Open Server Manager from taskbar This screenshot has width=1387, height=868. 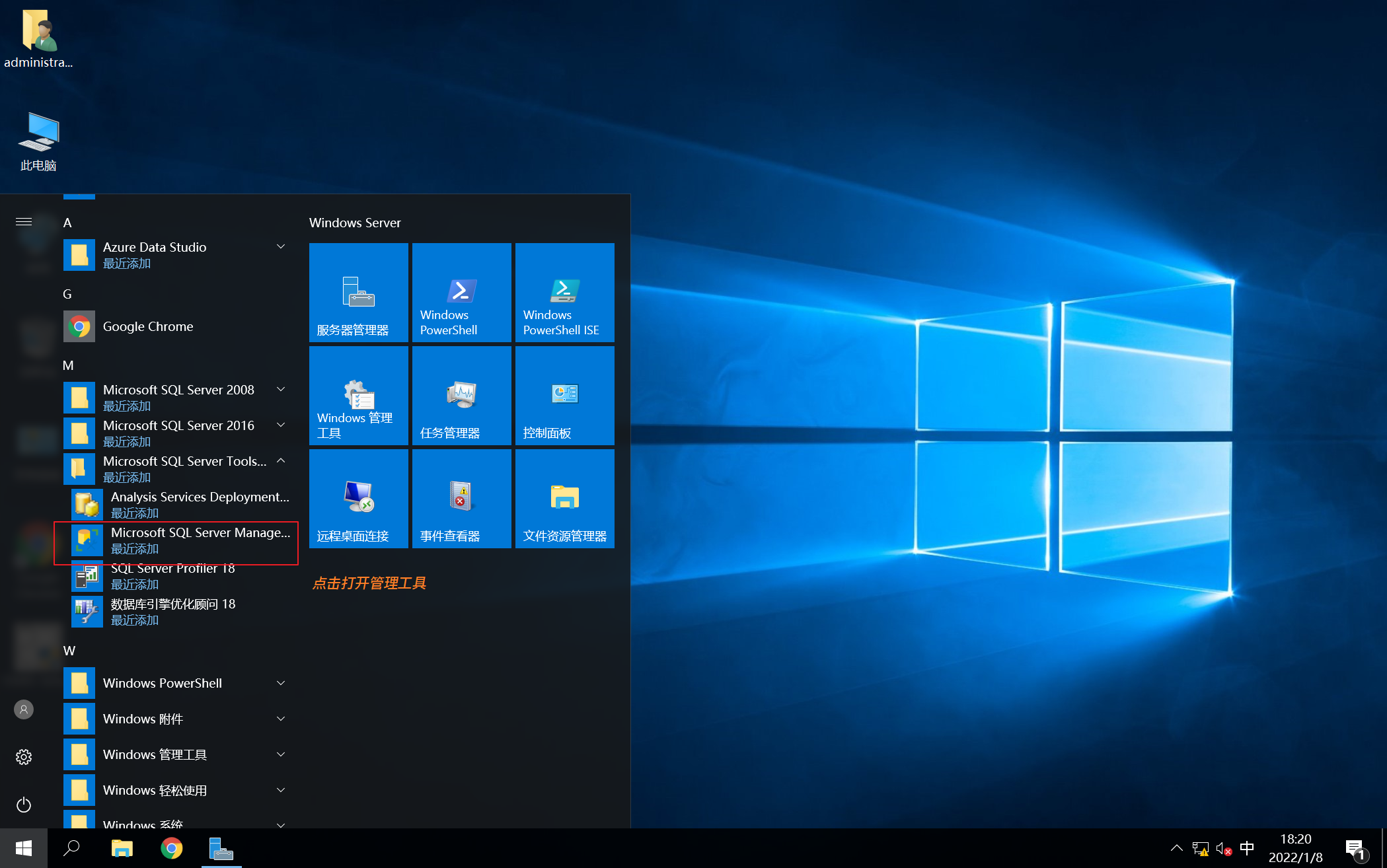tap(221, 848)
